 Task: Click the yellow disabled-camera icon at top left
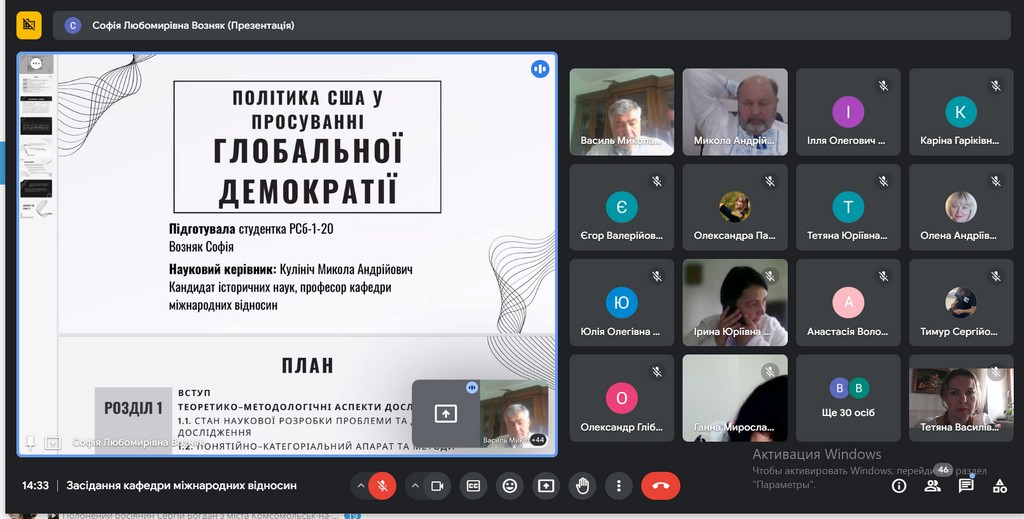coord(29,24)
